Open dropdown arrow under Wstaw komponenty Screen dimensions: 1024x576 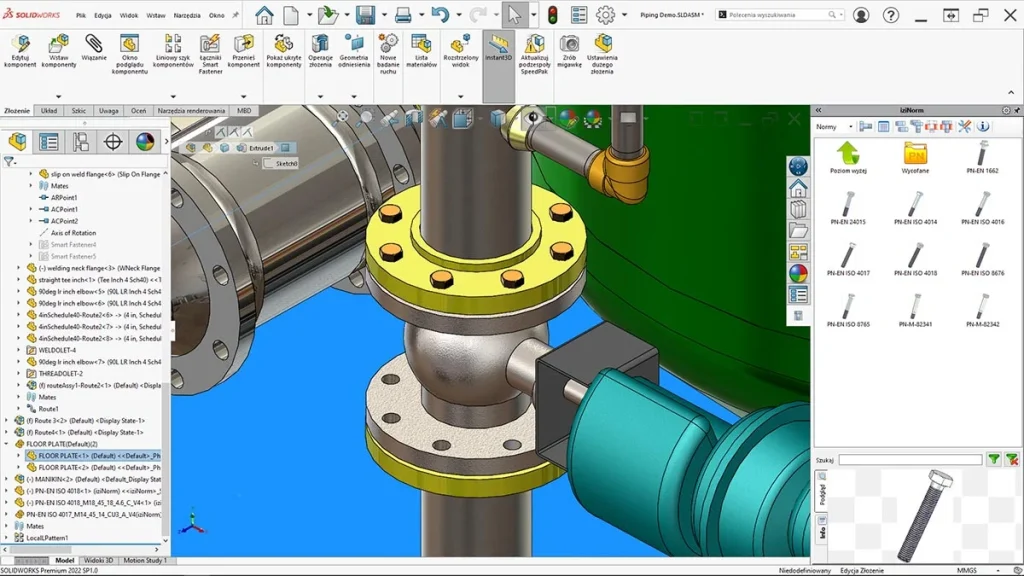(x=58, y=97)
